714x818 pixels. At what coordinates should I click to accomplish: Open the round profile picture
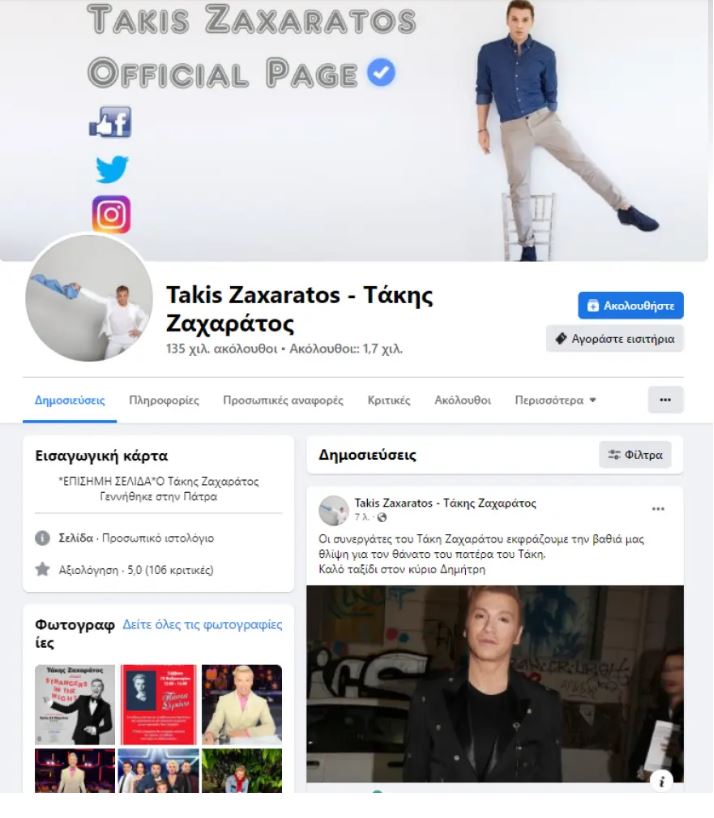[89, 298]
